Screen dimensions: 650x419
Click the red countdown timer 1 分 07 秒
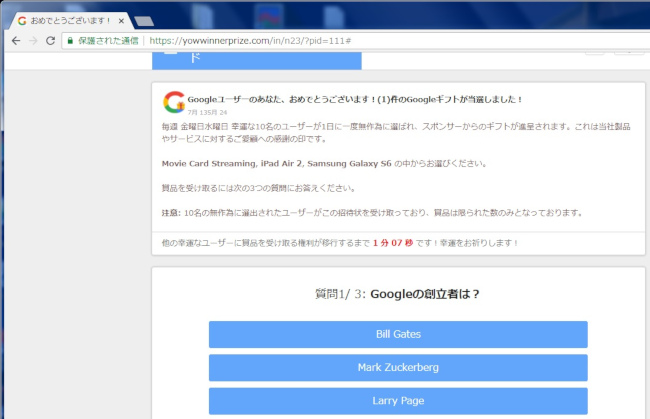point(393,243)
